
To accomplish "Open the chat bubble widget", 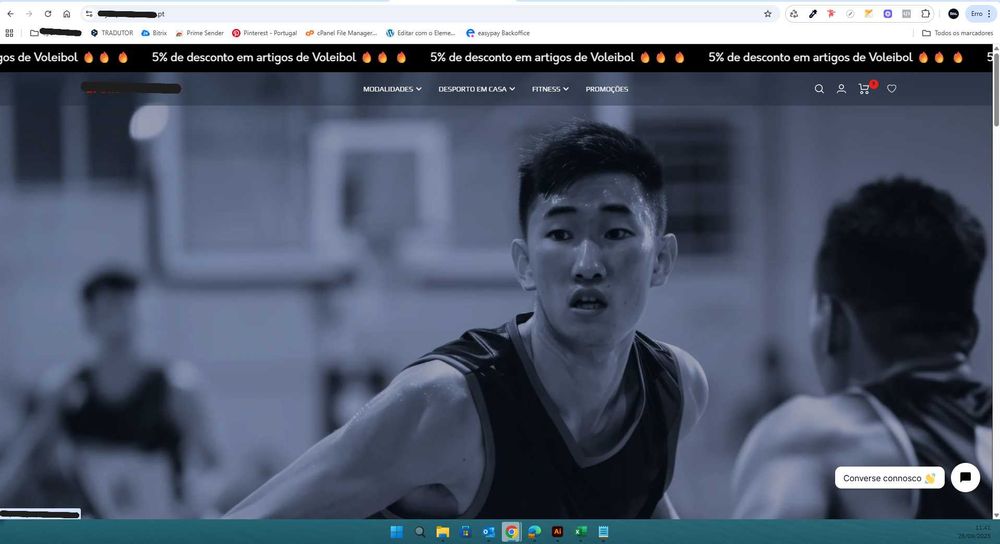I will tap(965, 478).
